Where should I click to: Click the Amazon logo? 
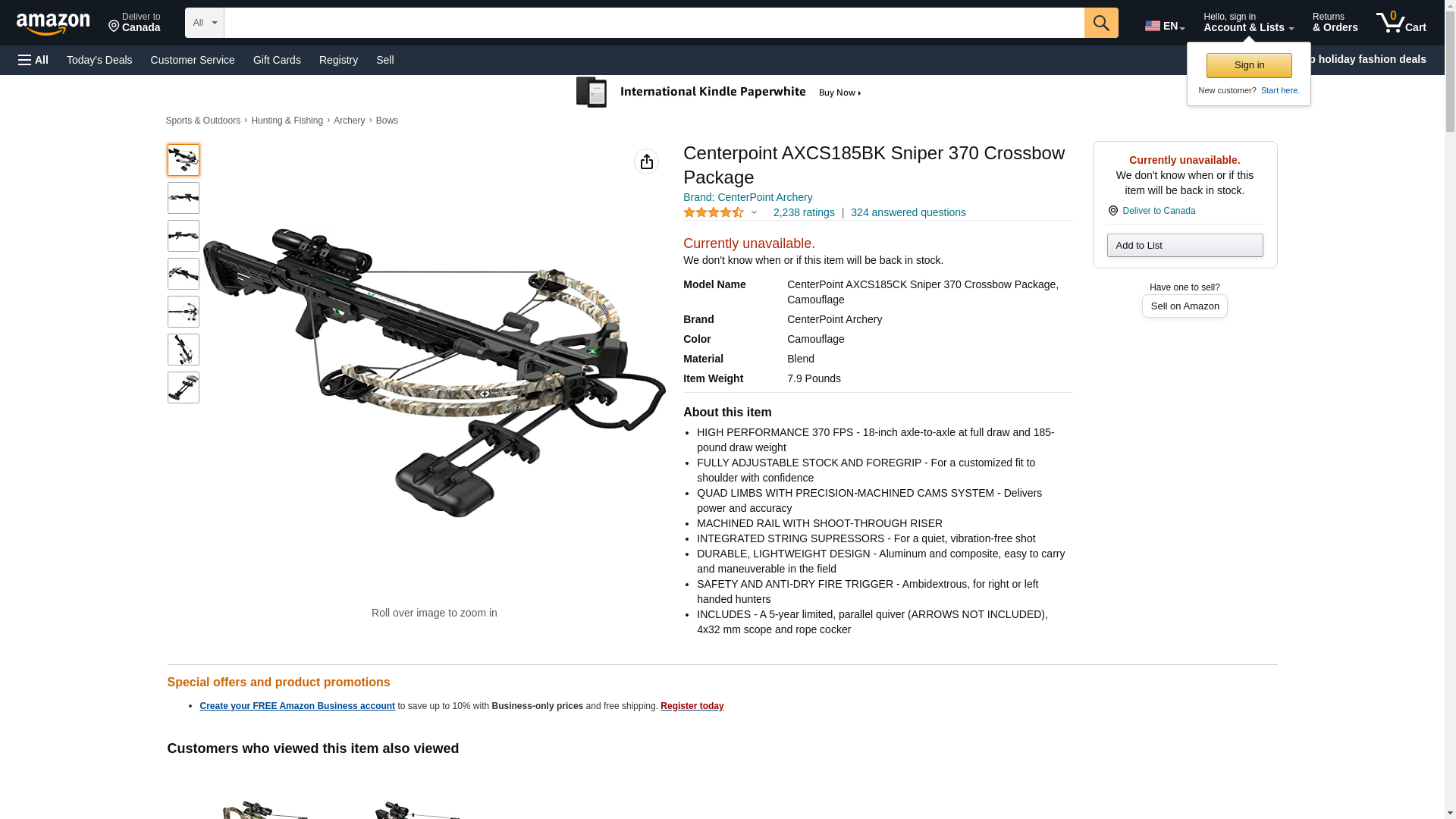tap(53, 24)
